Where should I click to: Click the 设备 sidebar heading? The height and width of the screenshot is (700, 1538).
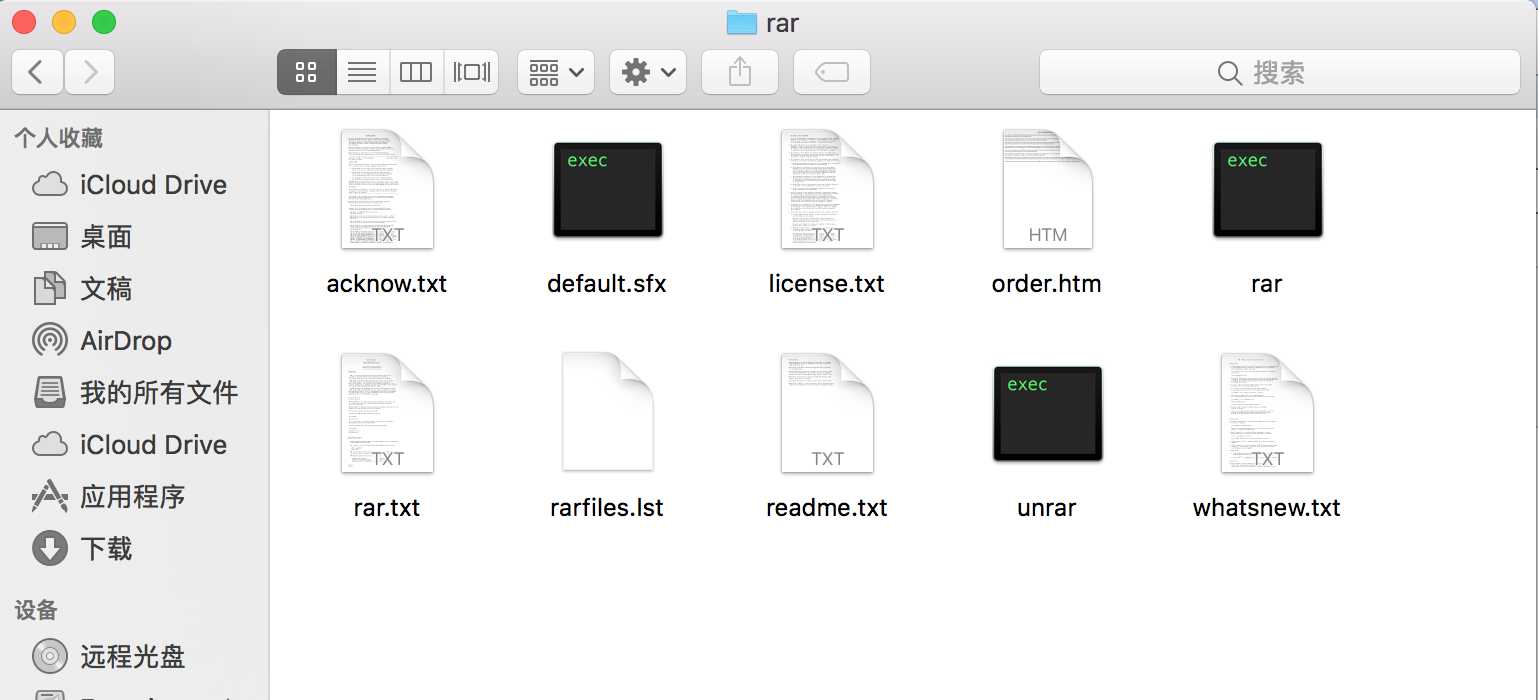coord(36,610)
